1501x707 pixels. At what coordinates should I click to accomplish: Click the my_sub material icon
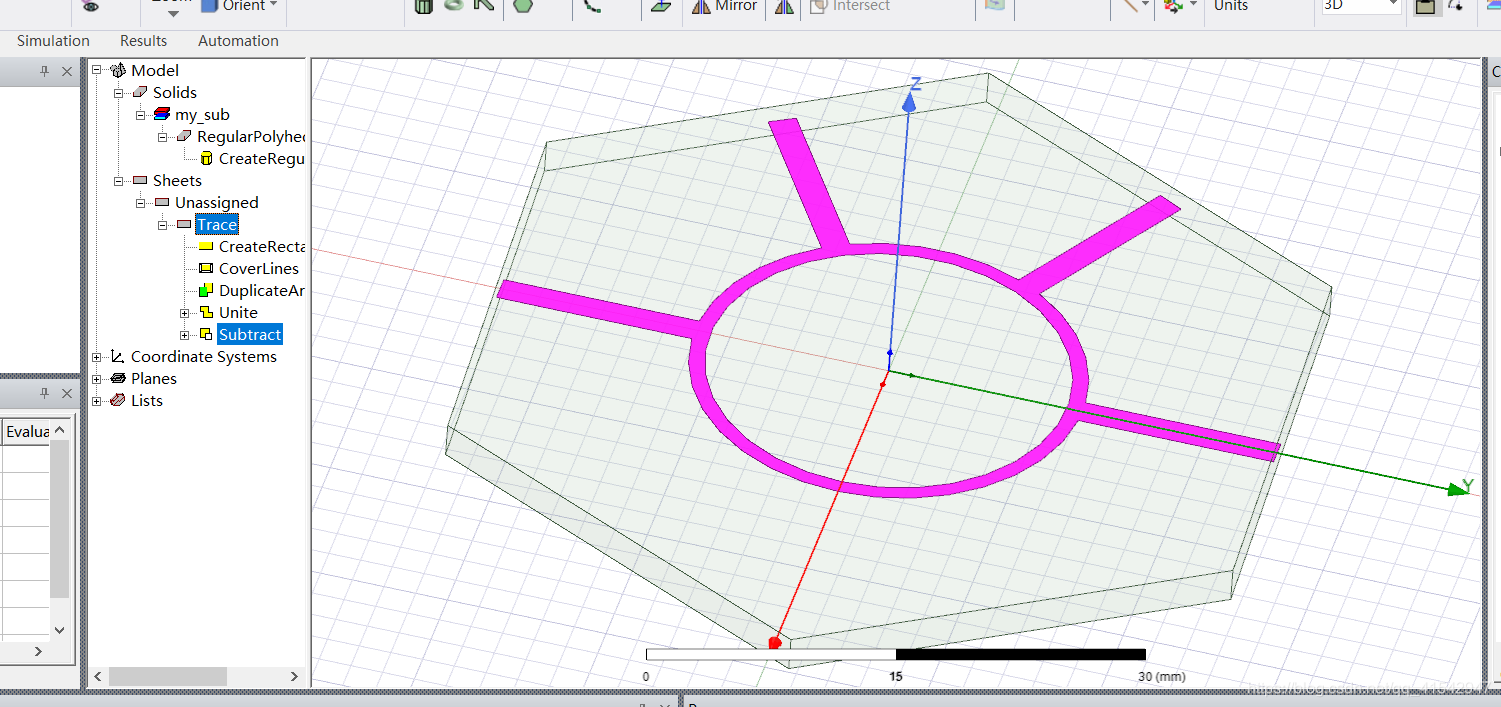point(162,114)
